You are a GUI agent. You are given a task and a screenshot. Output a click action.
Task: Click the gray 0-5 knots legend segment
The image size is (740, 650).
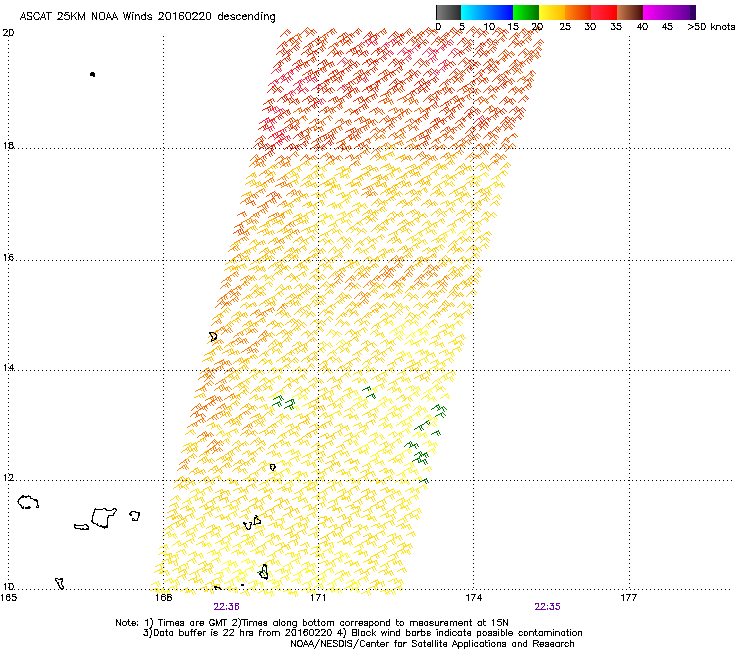(x=448, y=12)
